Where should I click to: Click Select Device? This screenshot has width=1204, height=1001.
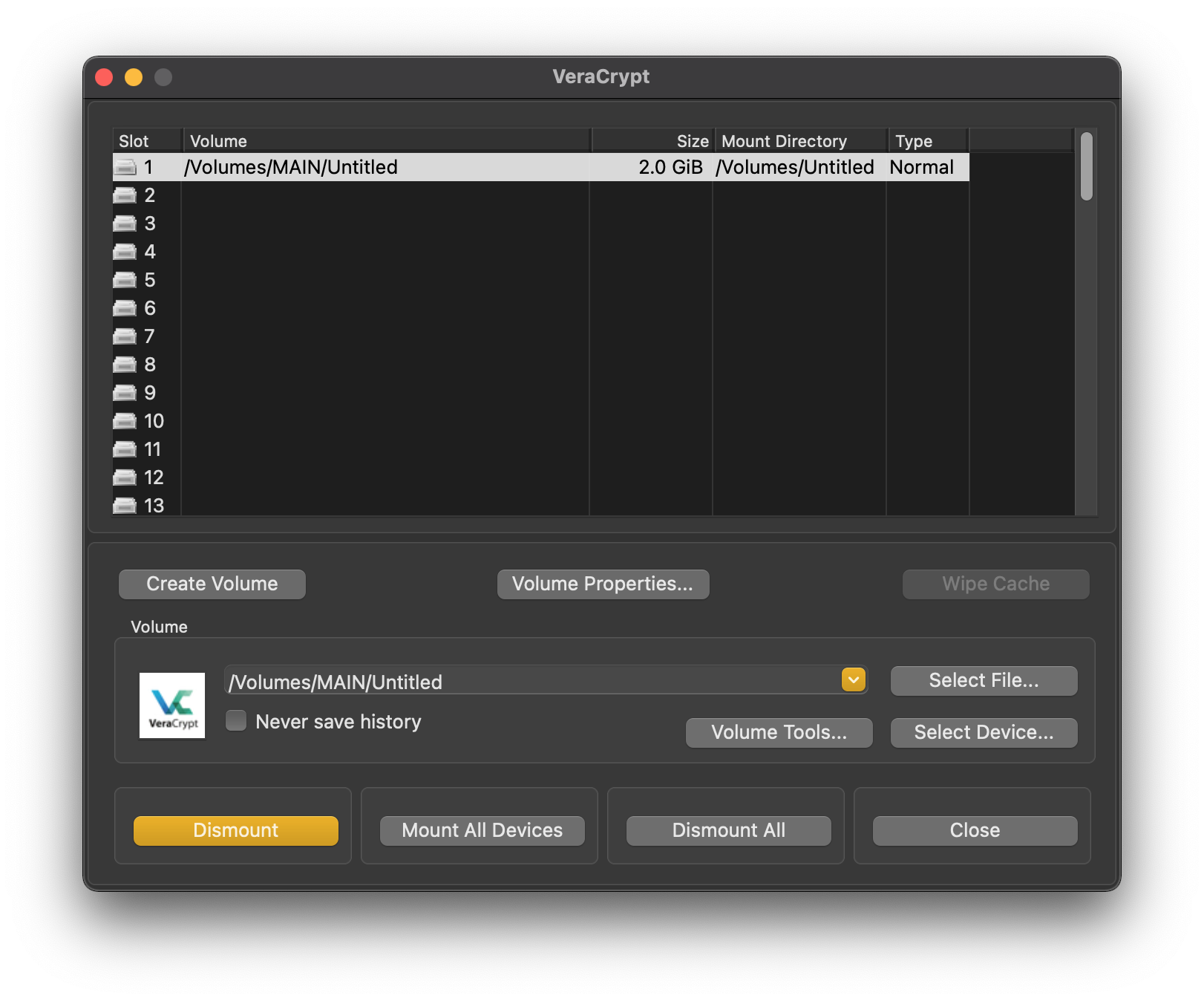(984, 732)
